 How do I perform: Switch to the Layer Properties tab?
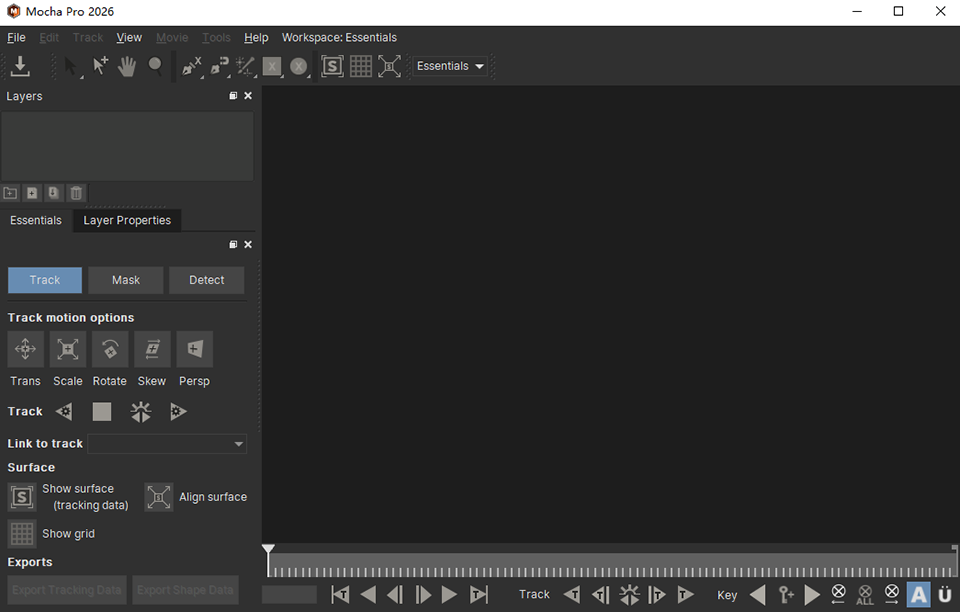(127, 220)
